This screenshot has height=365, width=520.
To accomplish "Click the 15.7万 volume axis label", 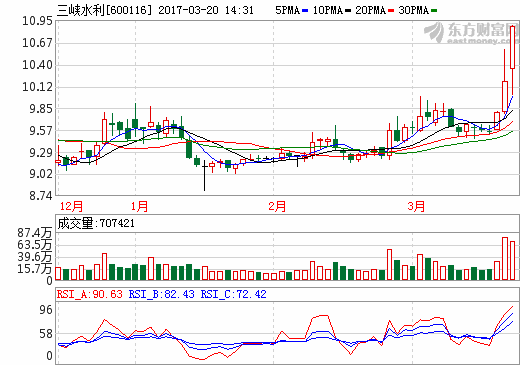I will click(x=35, y=269).
